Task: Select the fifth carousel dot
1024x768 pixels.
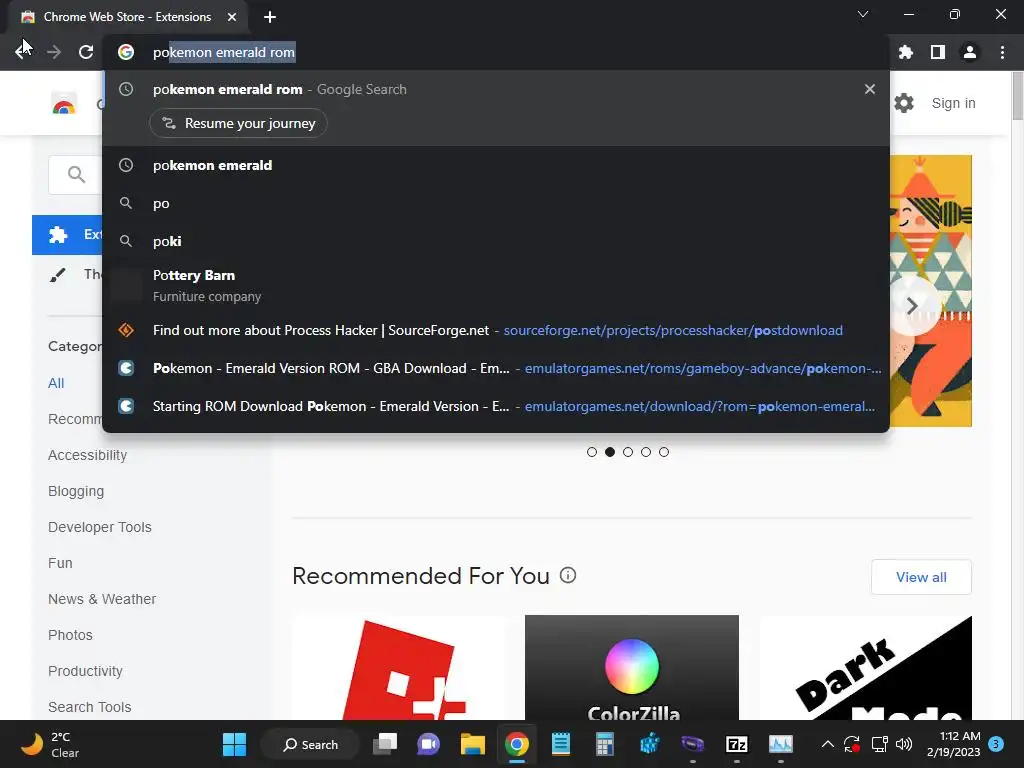Action: (x=664, y=452)
